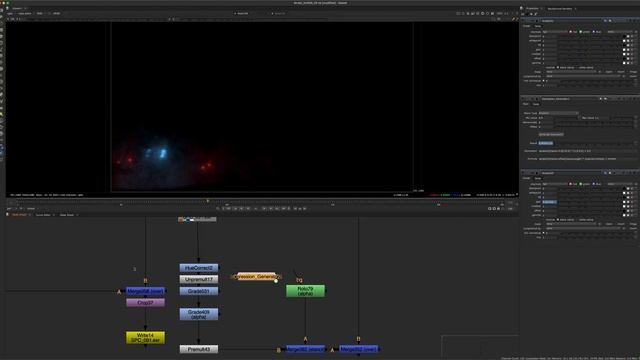Toggle green channel in upper Grade panel

pos(580,32)
